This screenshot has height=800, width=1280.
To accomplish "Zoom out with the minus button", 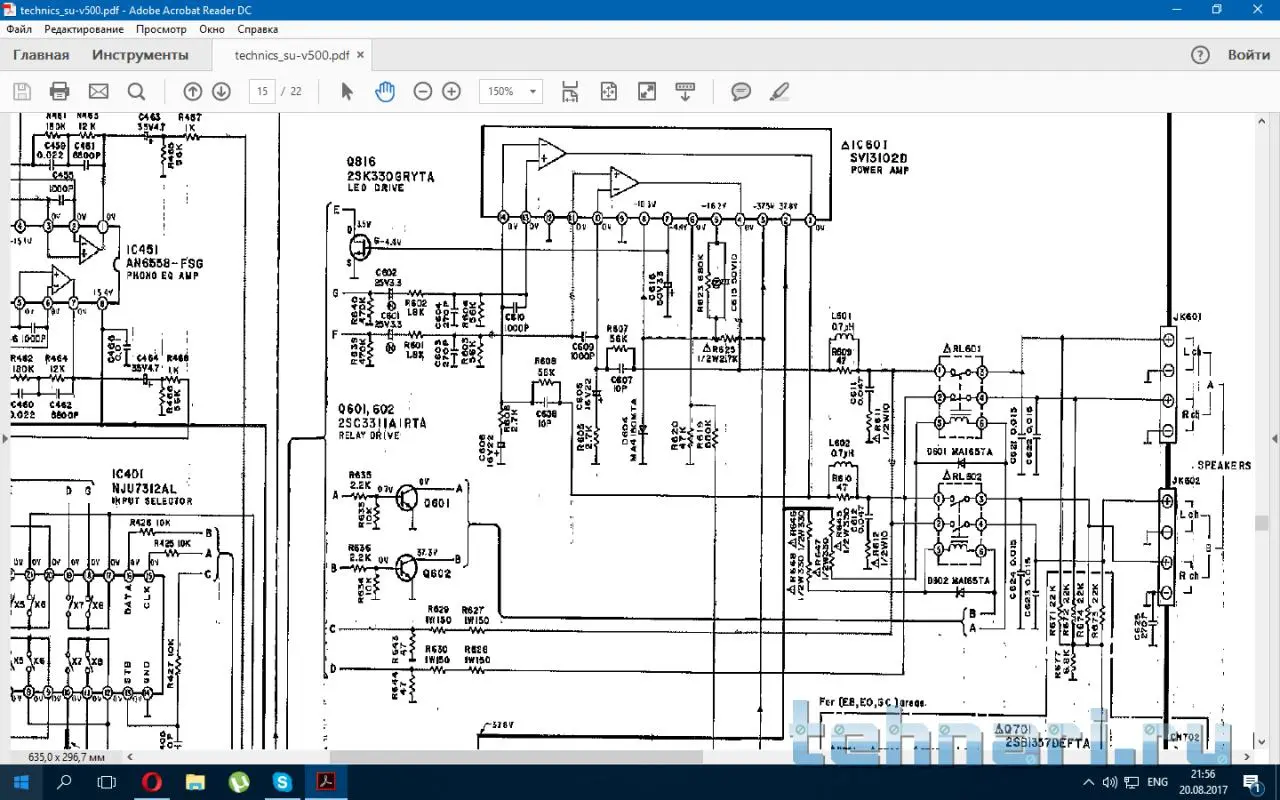I will pyautogui.click(x=423, y=92).
